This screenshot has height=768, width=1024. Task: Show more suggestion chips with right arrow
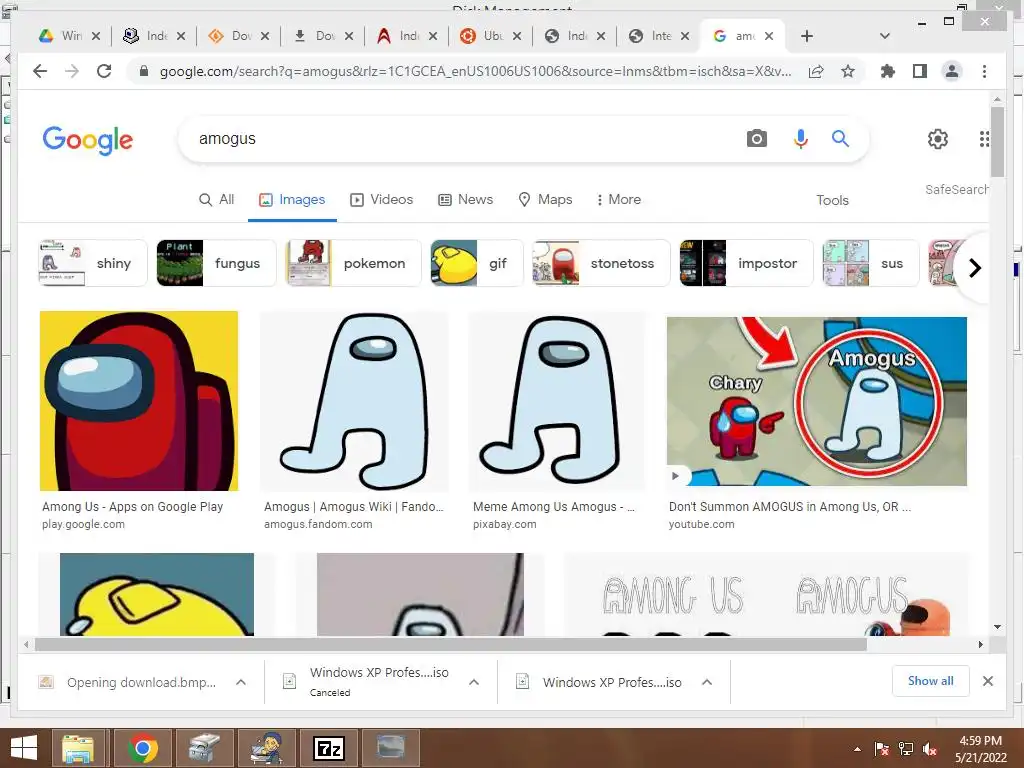[x=974, y=268]
